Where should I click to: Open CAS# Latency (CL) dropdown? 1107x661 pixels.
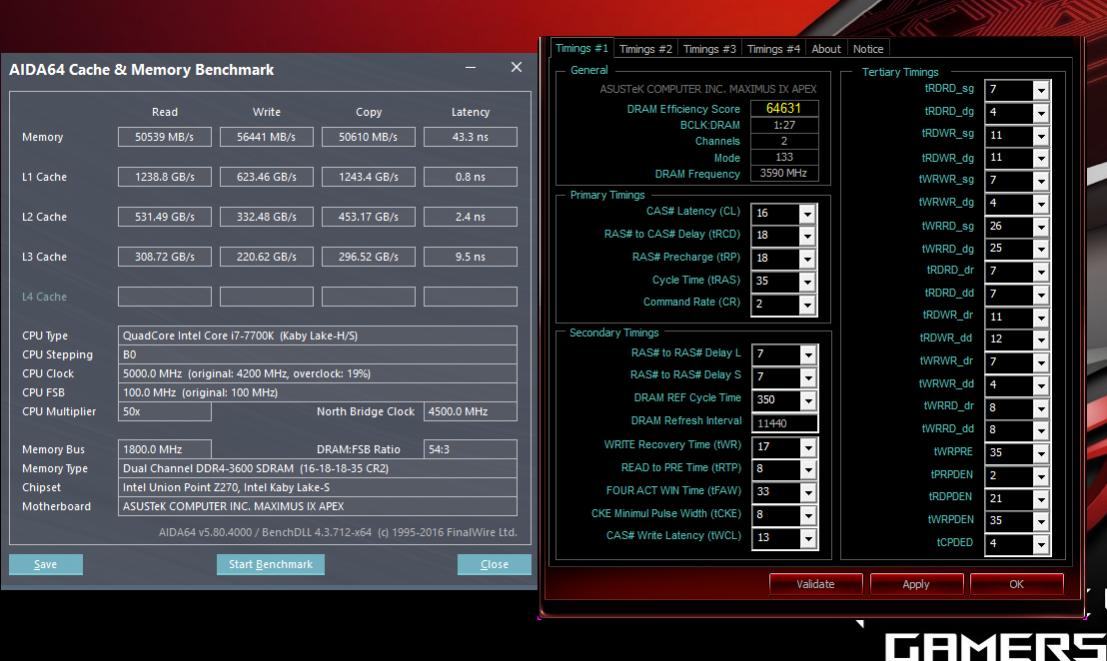click(807, 213)
